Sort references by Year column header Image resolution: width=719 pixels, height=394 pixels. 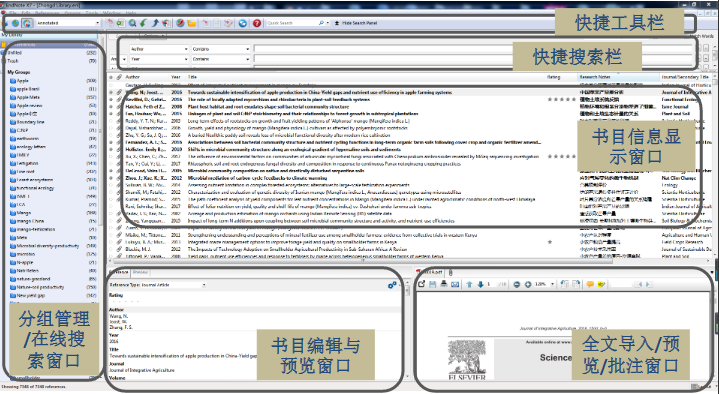point(176,77)
